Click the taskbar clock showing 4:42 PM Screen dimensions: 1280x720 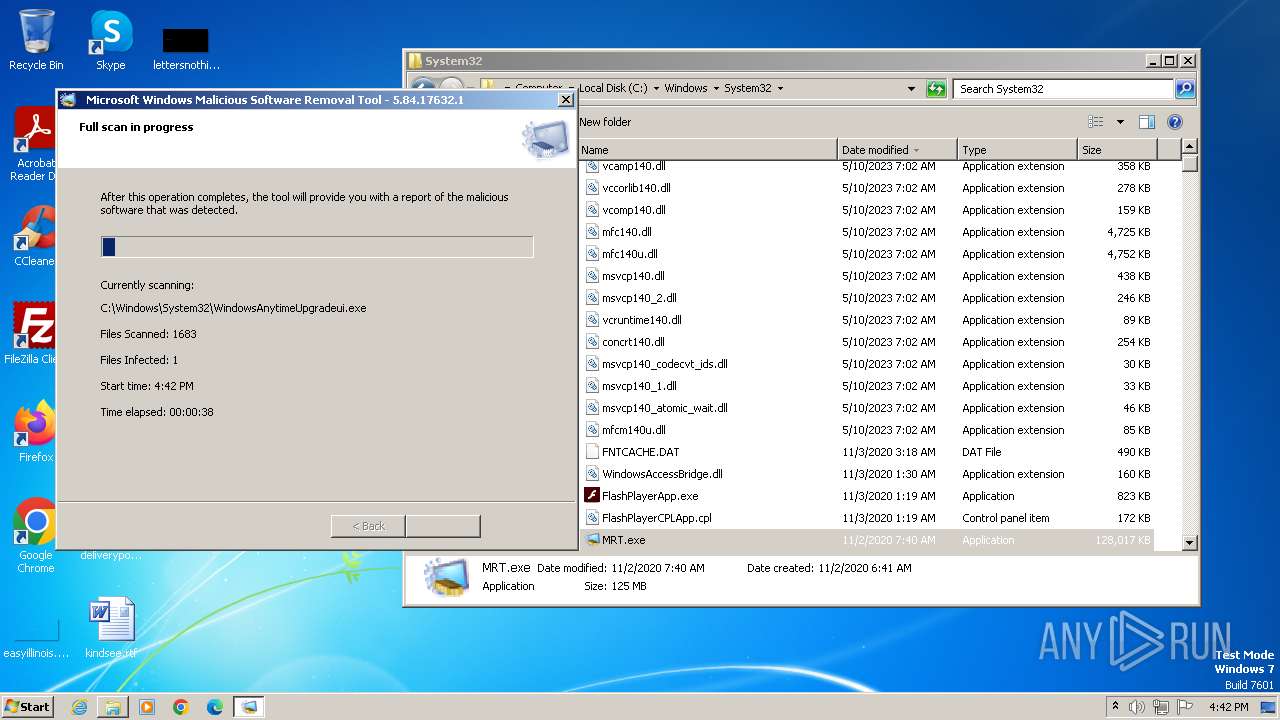1228,707
